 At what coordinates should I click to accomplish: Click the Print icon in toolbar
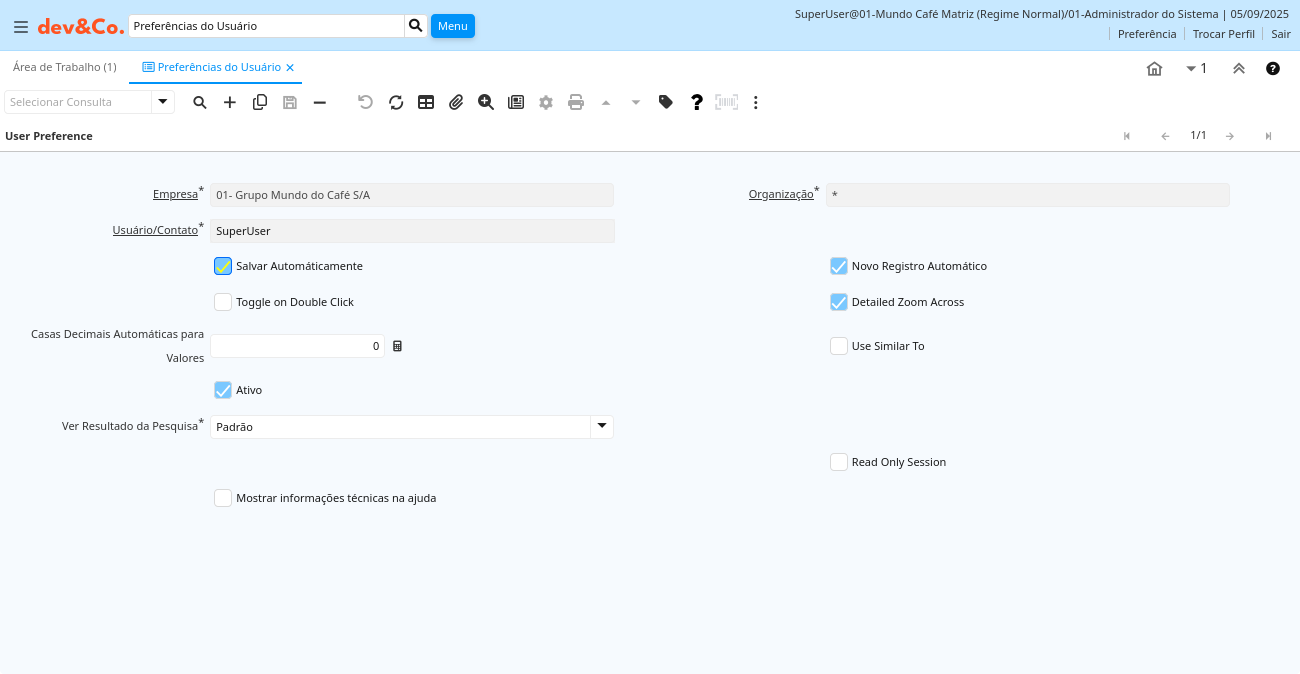pyautogui.click(x=576, y=102)
